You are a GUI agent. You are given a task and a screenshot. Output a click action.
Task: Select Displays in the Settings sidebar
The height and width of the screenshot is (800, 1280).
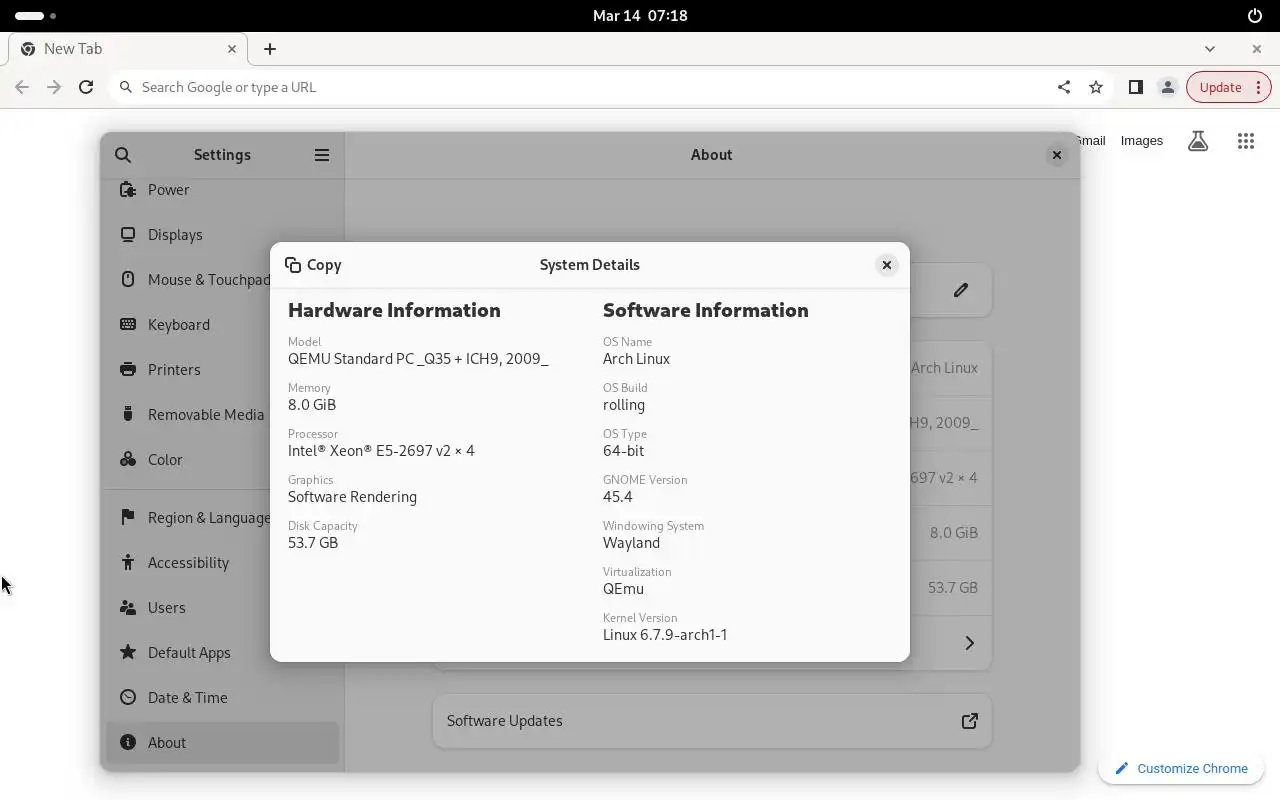pyautogui.click(x=175, y=235)
